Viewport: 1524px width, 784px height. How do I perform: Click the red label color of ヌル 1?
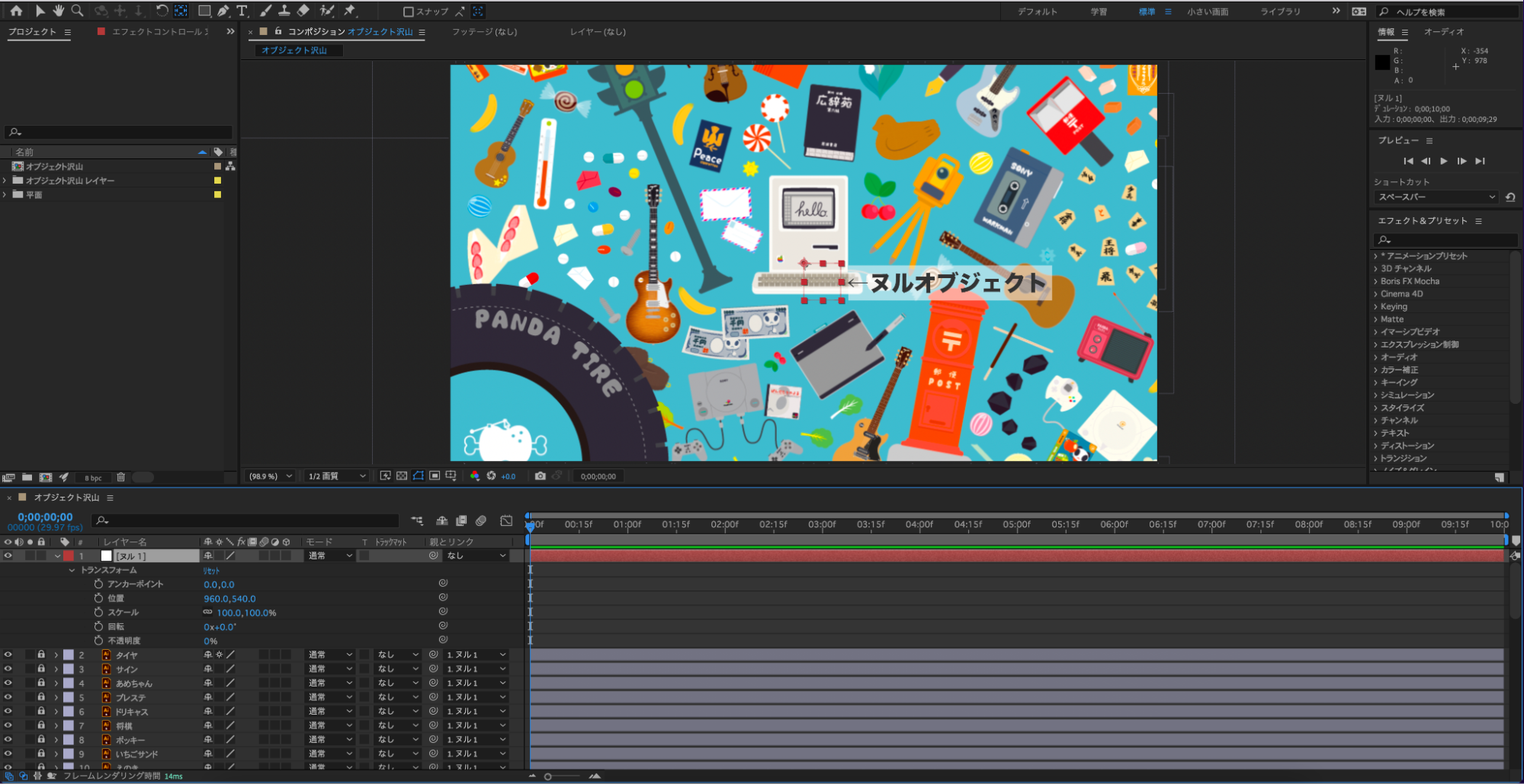click(69, 556)
